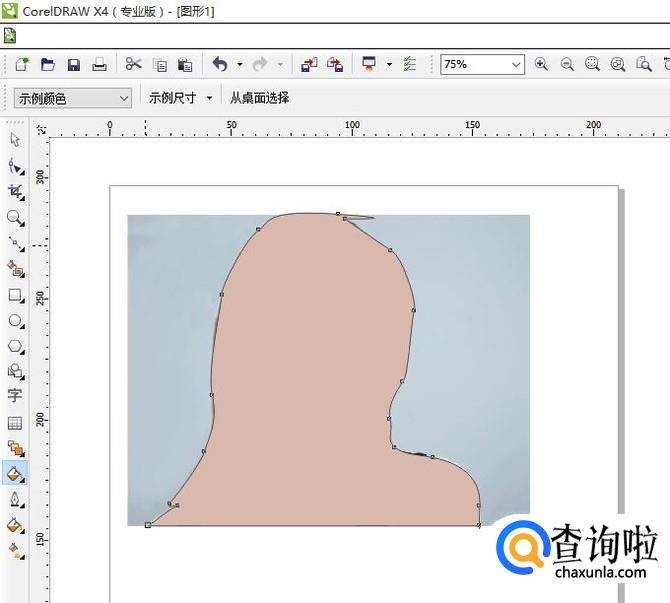670x603 pixels.
Task: Click the bottom-left node of the silhouette
Action: pos(148,525)
